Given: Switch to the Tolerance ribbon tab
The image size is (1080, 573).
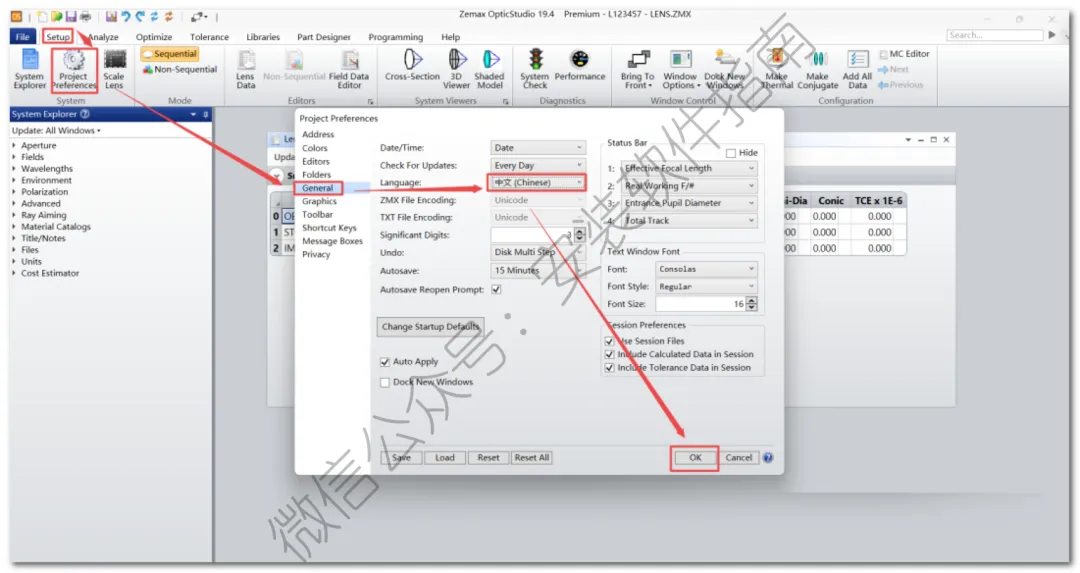Looking at the screenshot, I should pyautogui.click(x=209, y=37).
